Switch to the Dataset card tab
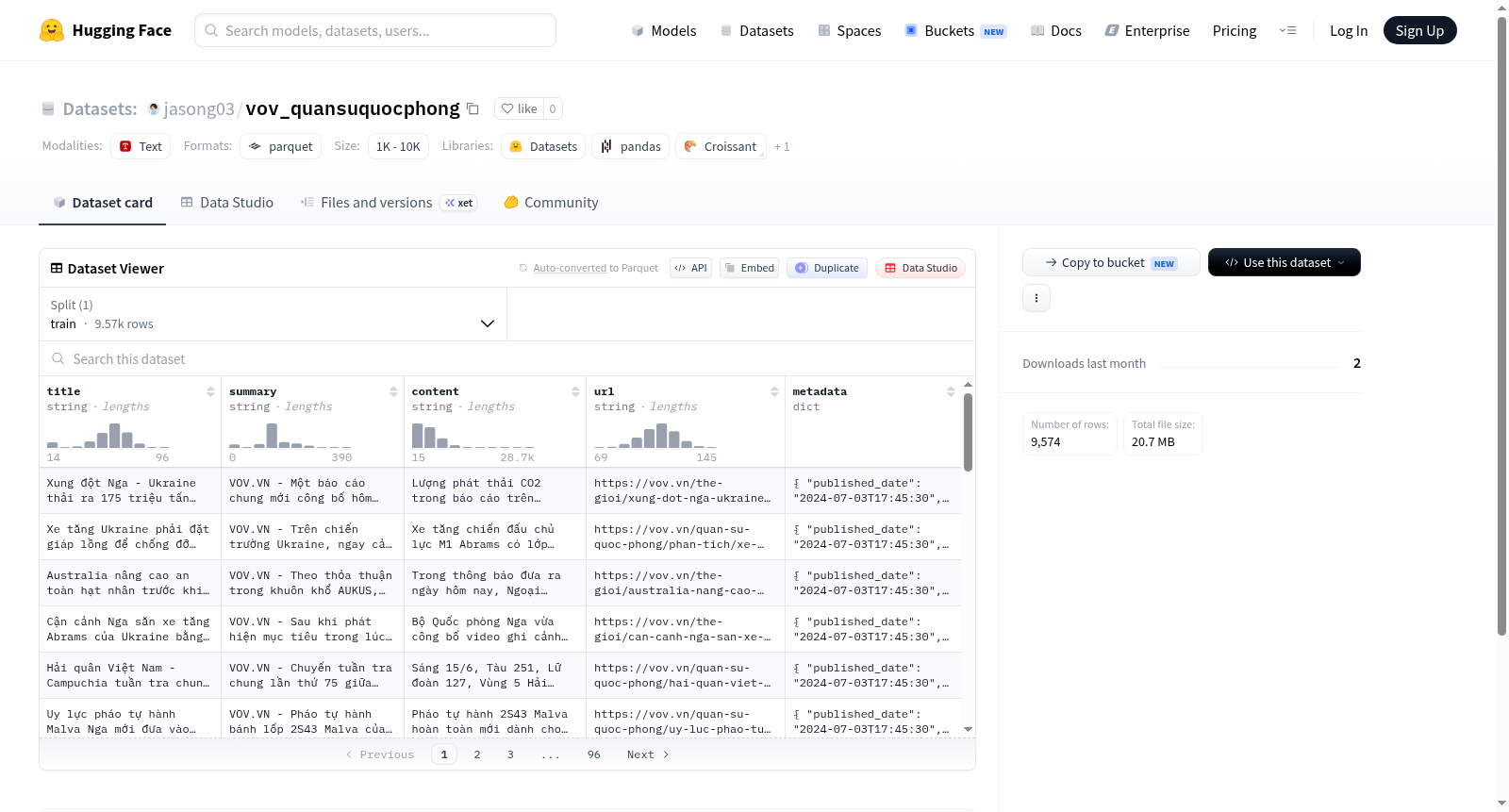 click(x=102, y=203)
